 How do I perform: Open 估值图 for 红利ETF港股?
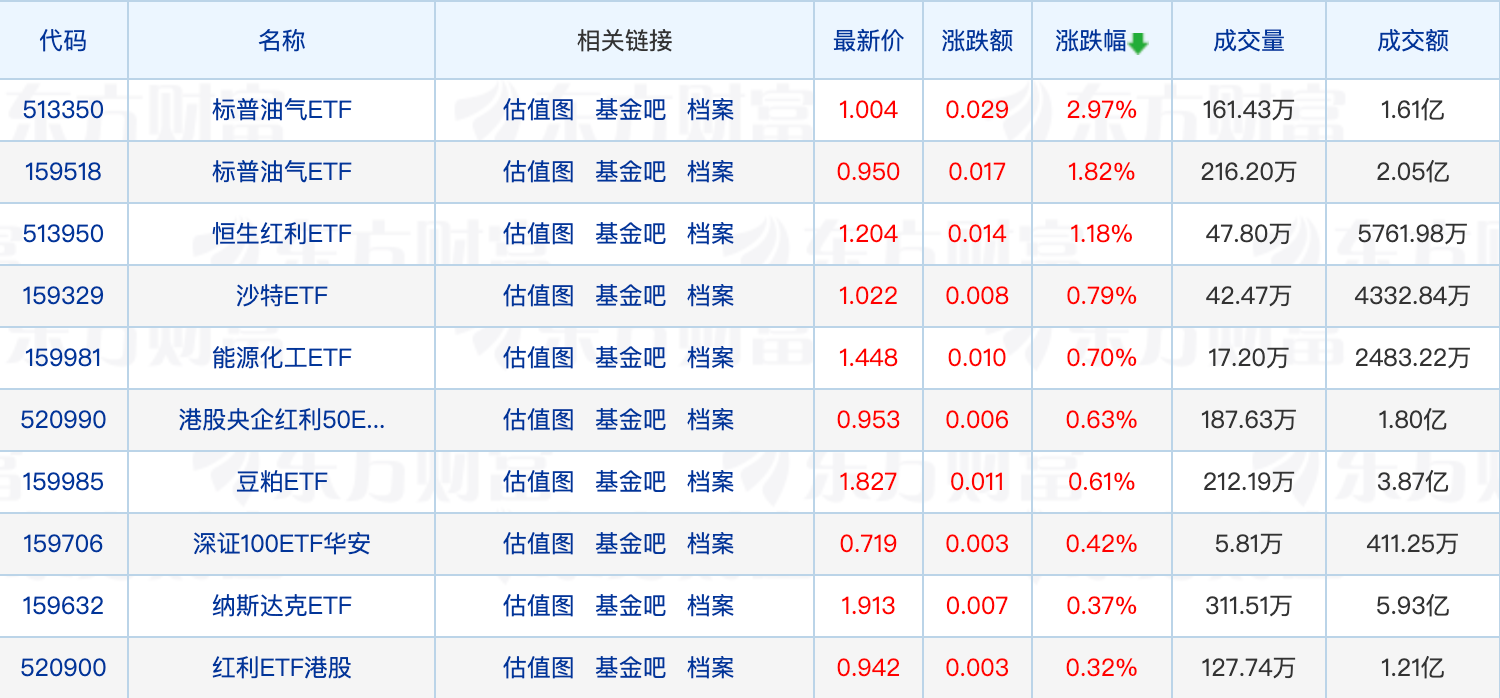click(539, 668)
